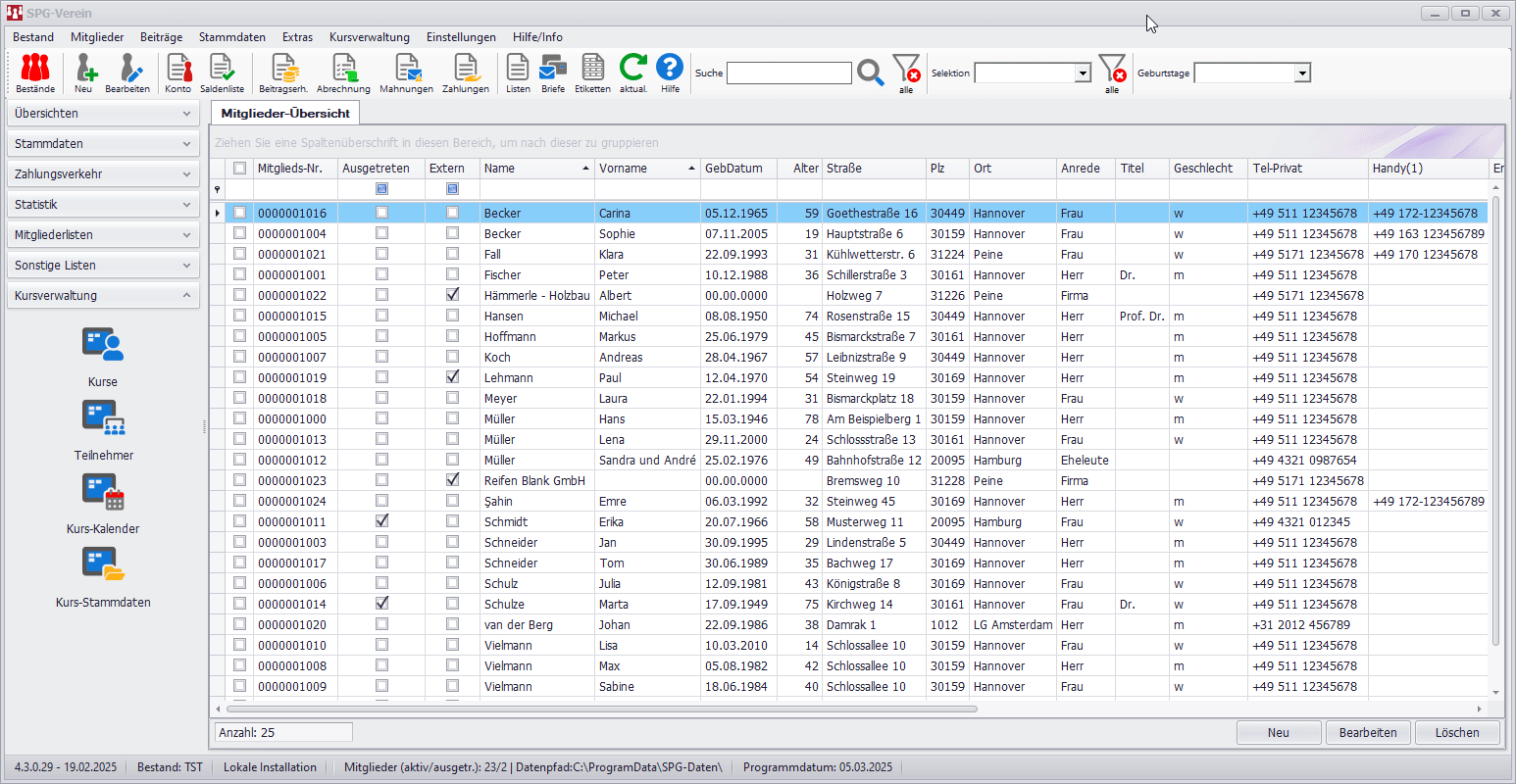Open the Konto toolbar icon
The width and height of the screenshot is (1516, 784).
178,73
